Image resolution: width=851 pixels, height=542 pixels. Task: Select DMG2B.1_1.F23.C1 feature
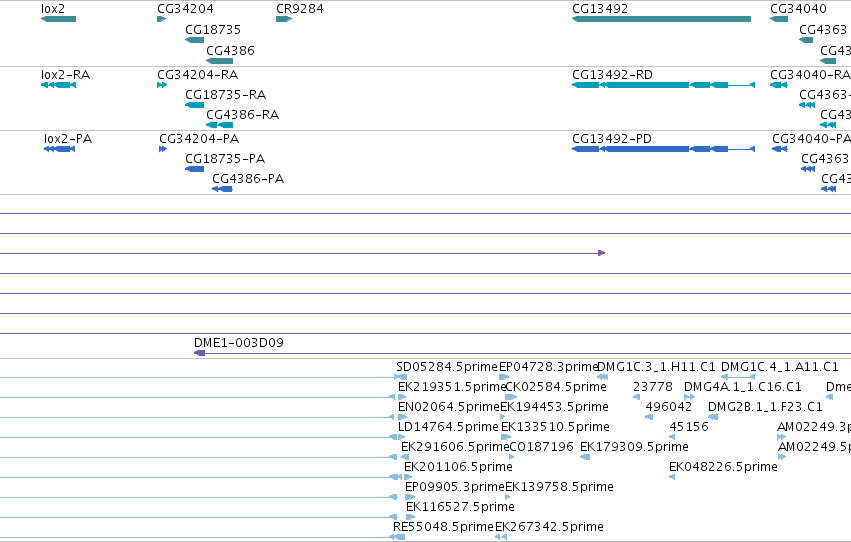pos(713,417)
